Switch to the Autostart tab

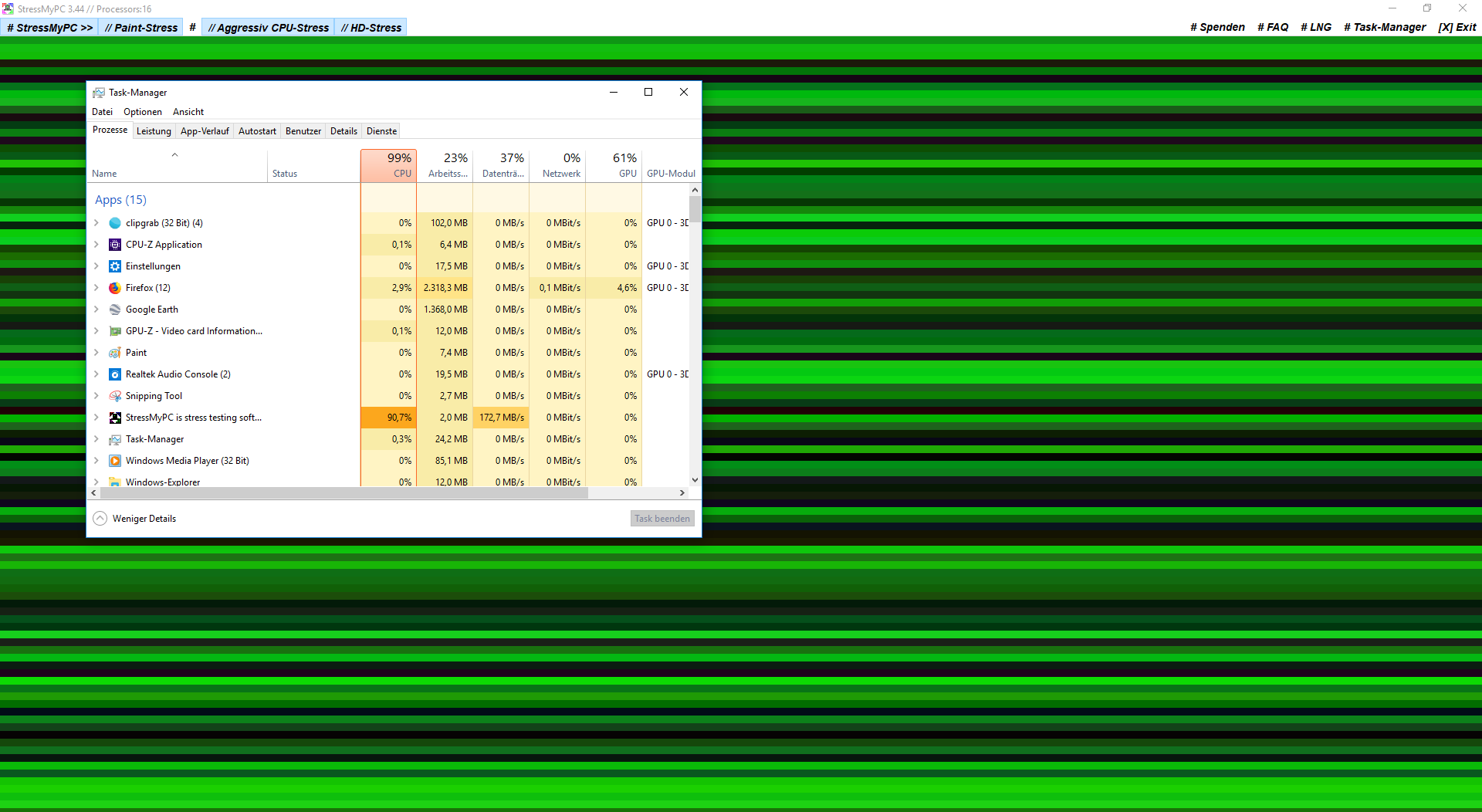[257, 131]
